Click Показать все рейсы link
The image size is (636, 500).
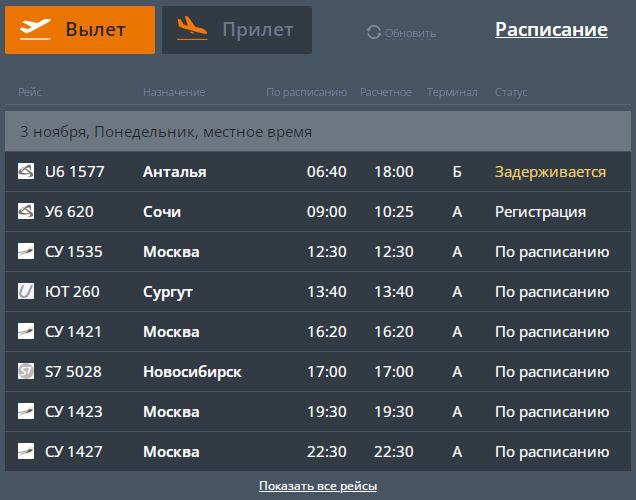(318, 486)
